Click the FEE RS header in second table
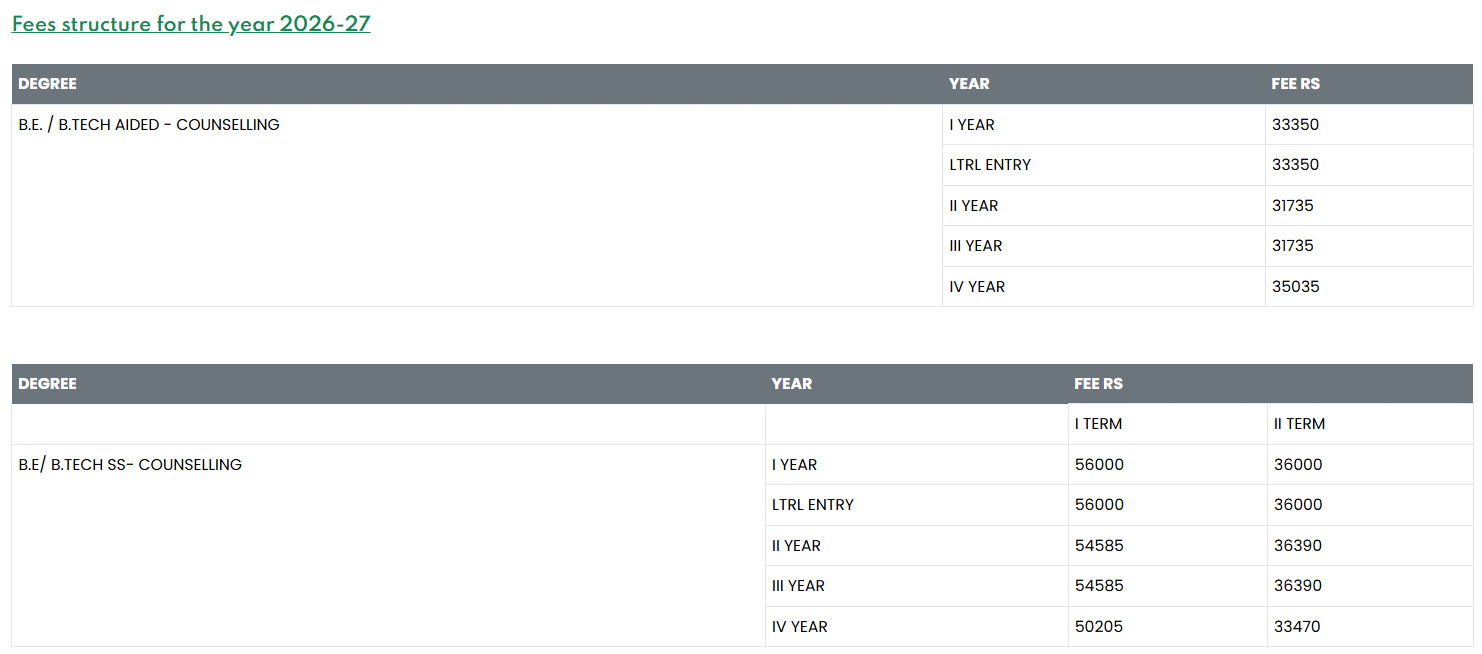The height and width of the screenshot is (654, 1482). click(1098, 384)
